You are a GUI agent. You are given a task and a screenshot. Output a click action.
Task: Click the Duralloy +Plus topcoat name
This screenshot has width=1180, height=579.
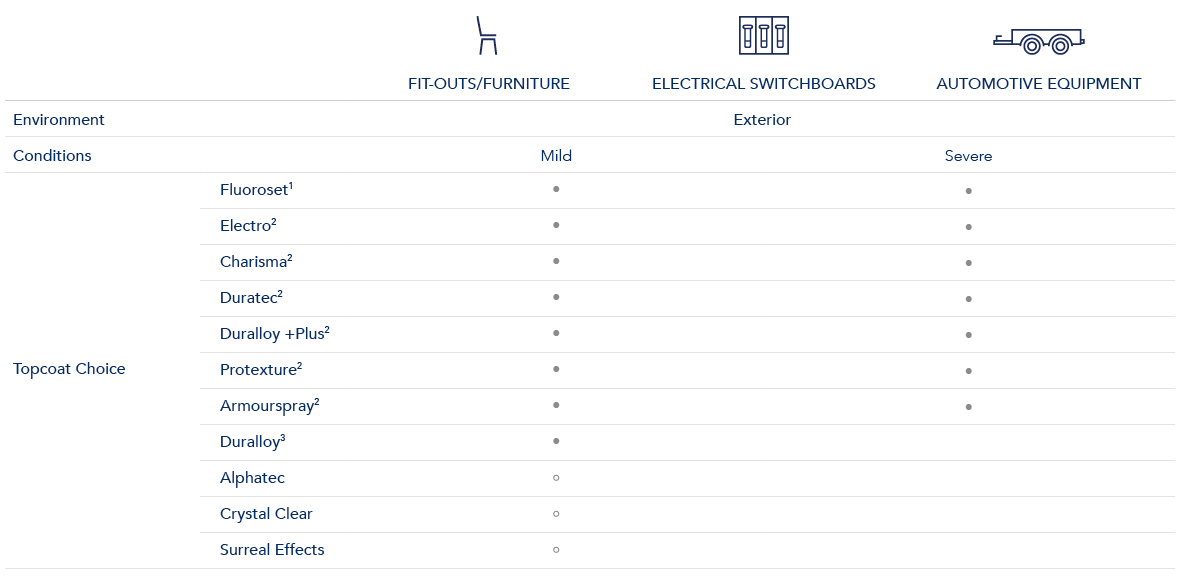274,334
